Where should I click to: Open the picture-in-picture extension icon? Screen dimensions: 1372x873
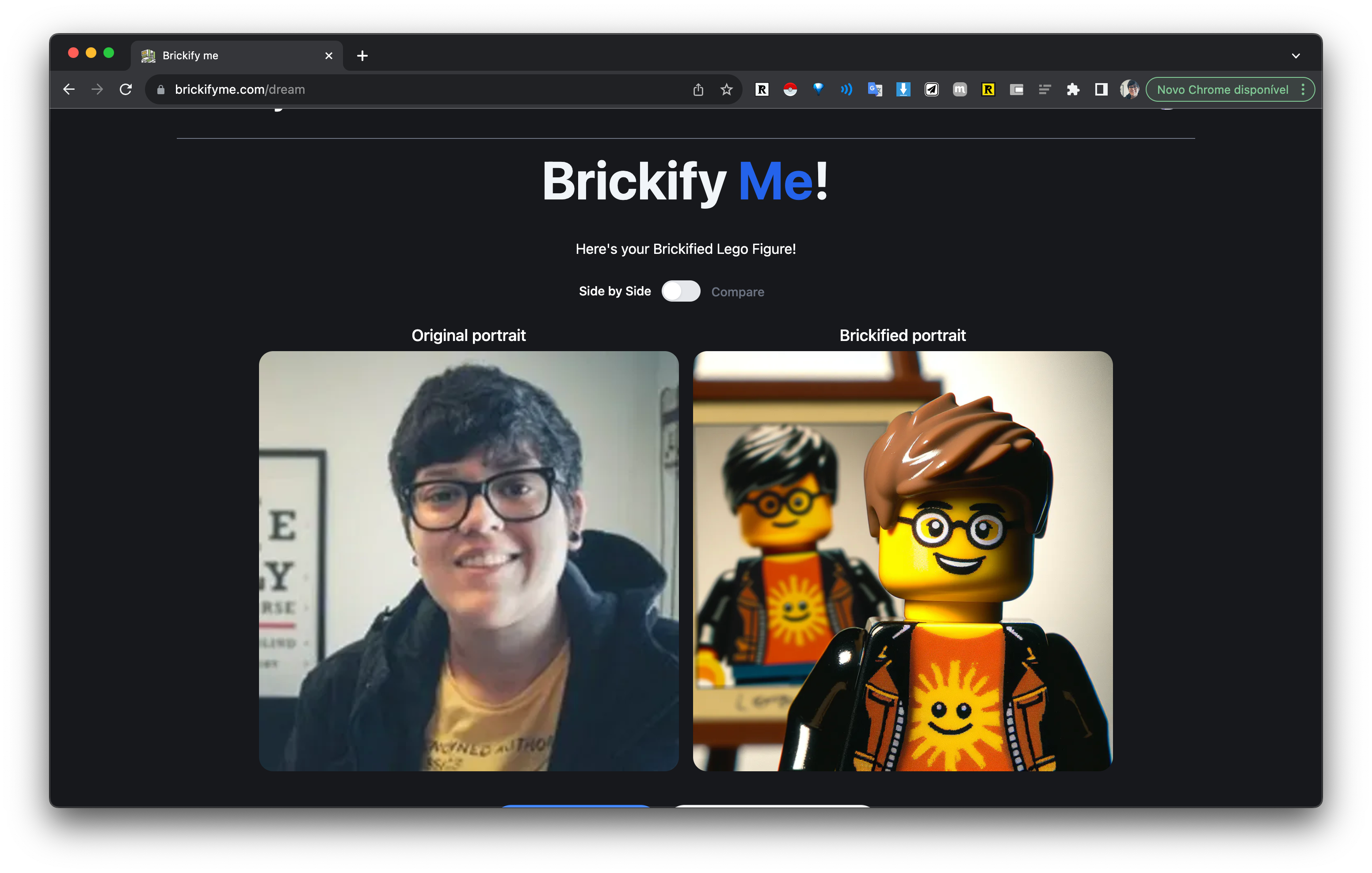click(1017, 89)
